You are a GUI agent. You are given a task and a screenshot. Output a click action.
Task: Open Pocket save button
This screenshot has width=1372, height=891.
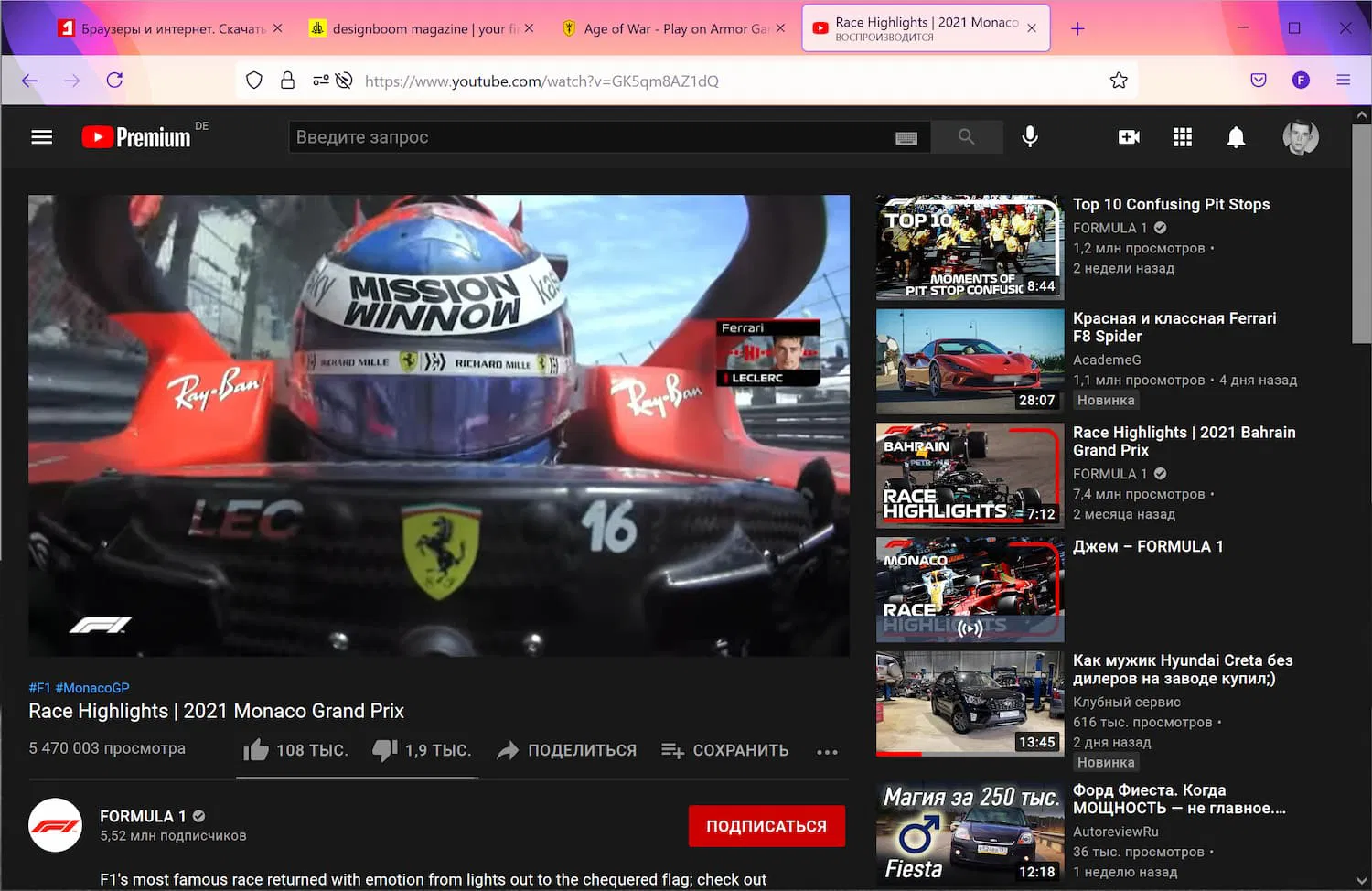tap(1259, 81)
